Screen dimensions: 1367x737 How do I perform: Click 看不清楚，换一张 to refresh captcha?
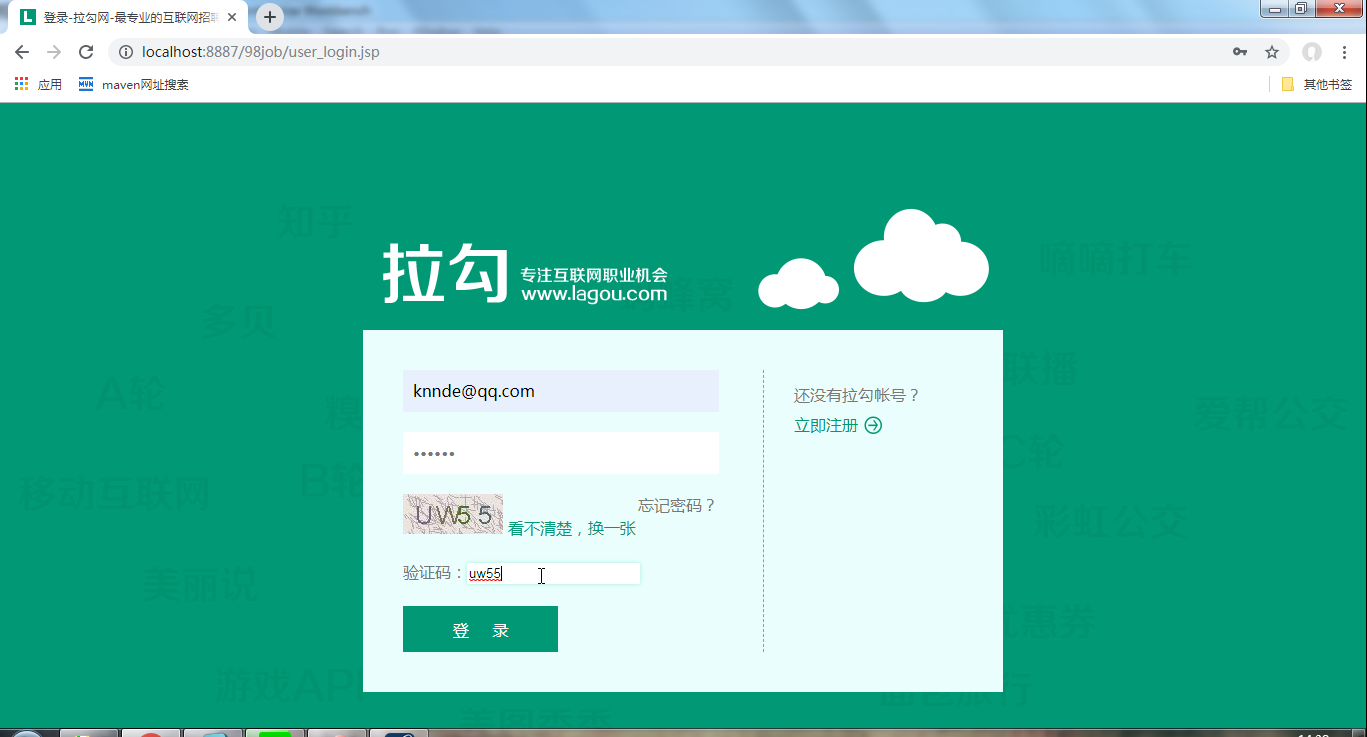click(x=572, y=528)
